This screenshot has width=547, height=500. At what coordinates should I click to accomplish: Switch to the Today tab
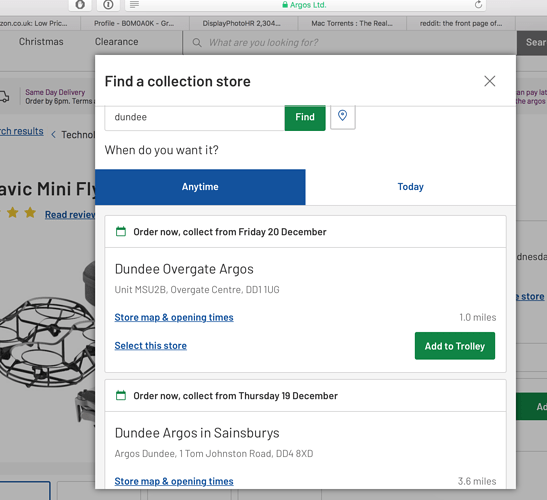click(x=411, y=187)
